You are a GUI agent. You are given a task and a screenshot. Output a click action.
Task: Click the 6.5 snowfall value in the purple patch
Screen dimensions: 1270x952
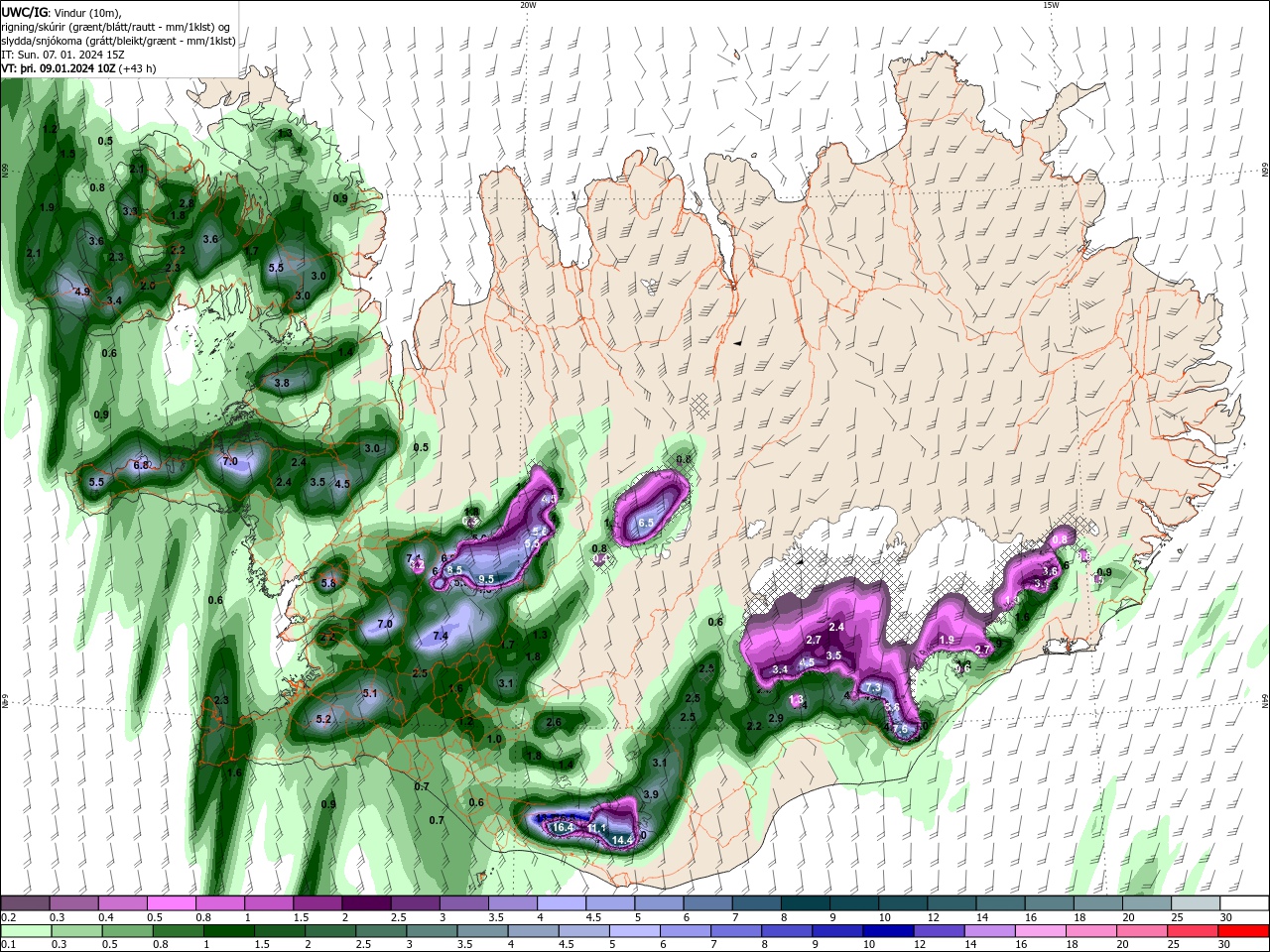(x=646, y=523)
